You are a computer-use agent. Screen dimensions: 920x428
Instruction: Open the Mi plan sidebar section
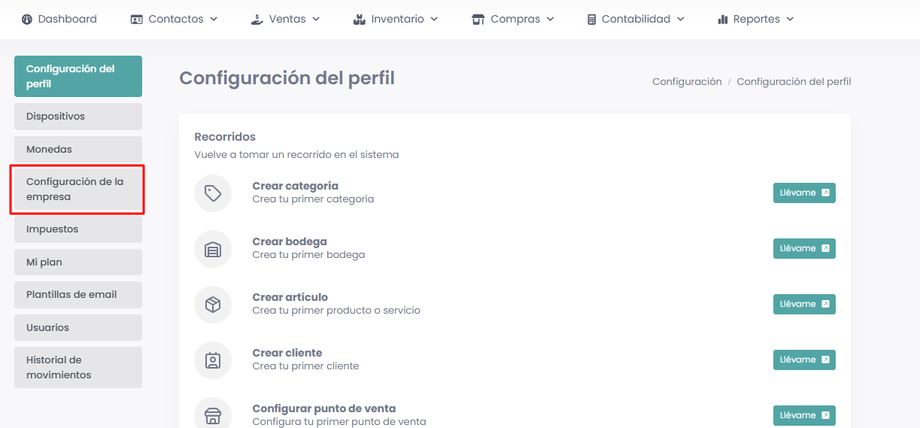pos(78,262)
